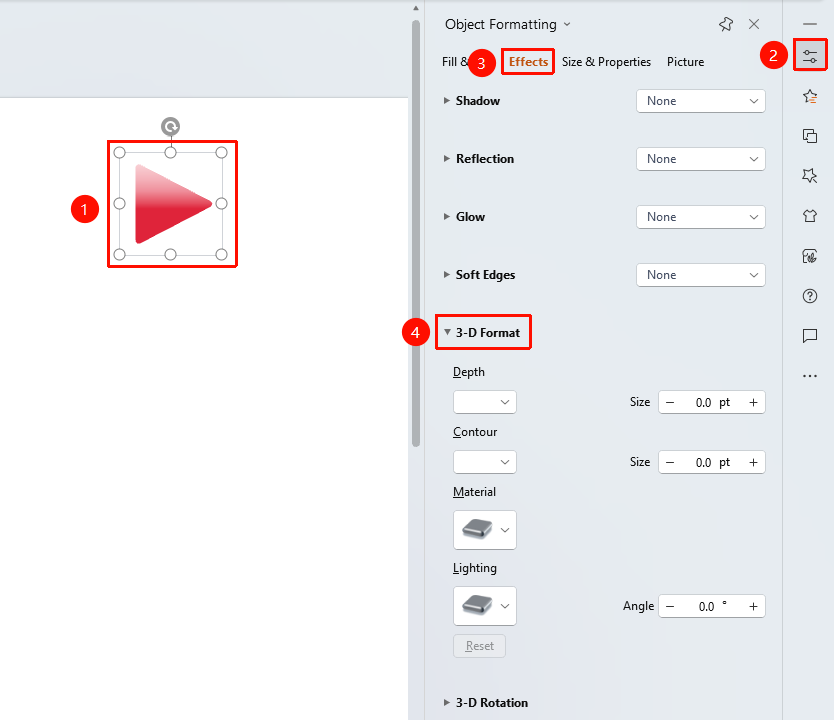Viewport: 834px width, 720px height.
Task: Click the rotation handle above the triangle
Action: pyautogui.click(x=170, y=127)
